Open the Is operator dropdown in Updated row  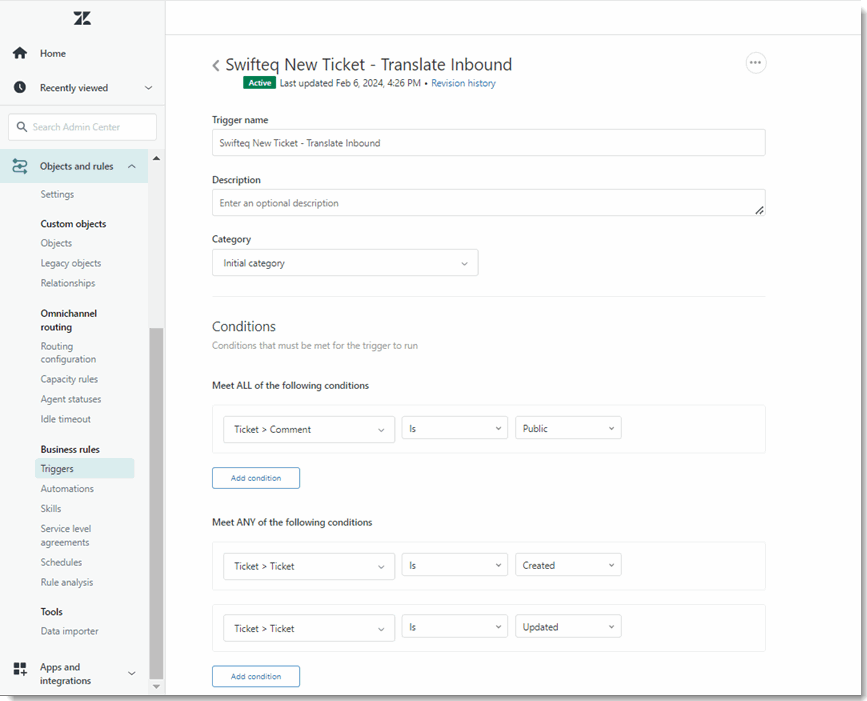pos(455,627)
